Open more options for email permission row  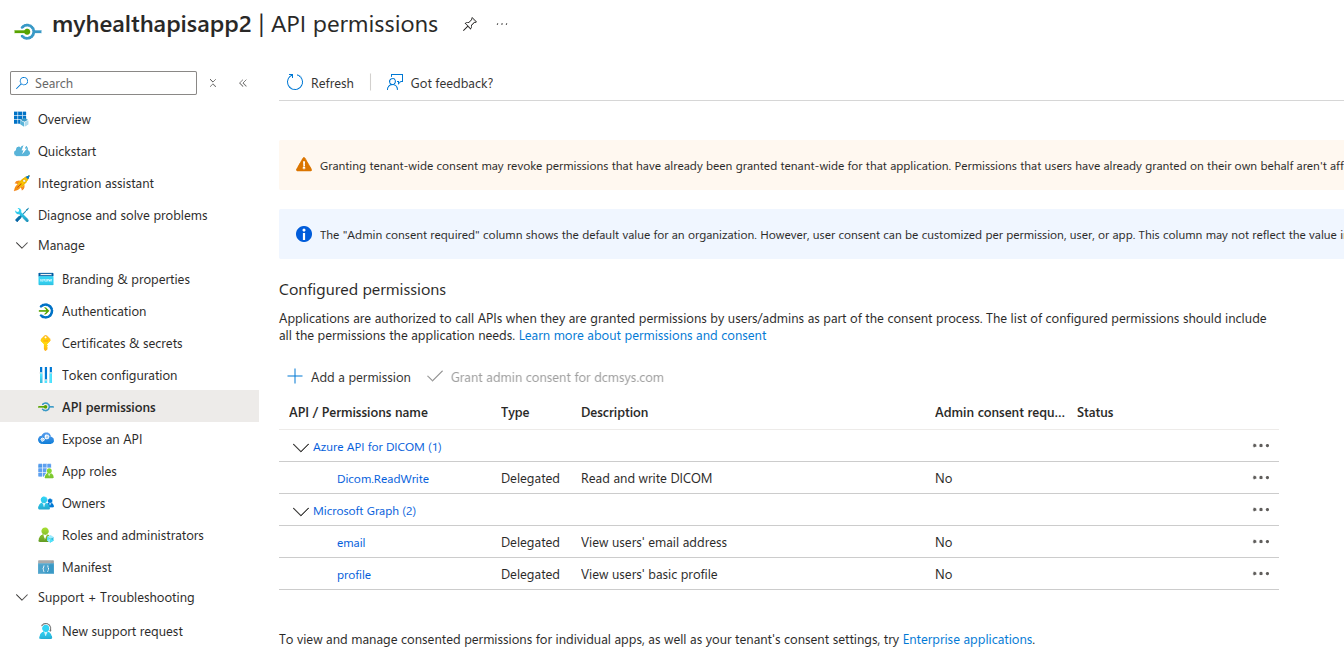click(x=1260, y=542)
